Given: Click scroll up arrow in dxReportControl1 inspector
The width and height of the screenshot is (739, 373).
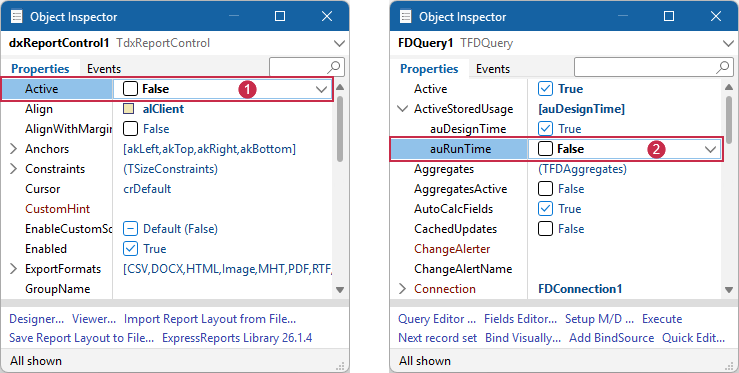Looking at the screenshot, I should pos(340,87).
